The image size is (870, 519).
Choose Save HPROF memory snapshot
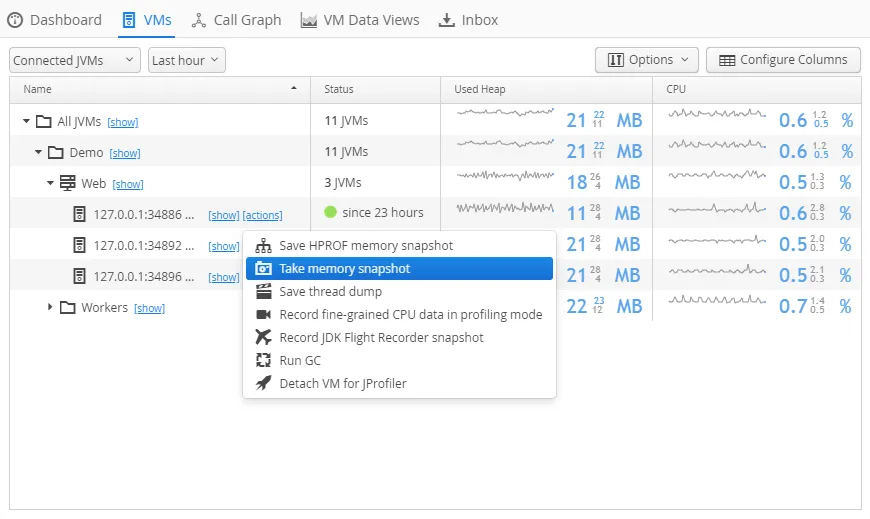[x=399, y=245]
